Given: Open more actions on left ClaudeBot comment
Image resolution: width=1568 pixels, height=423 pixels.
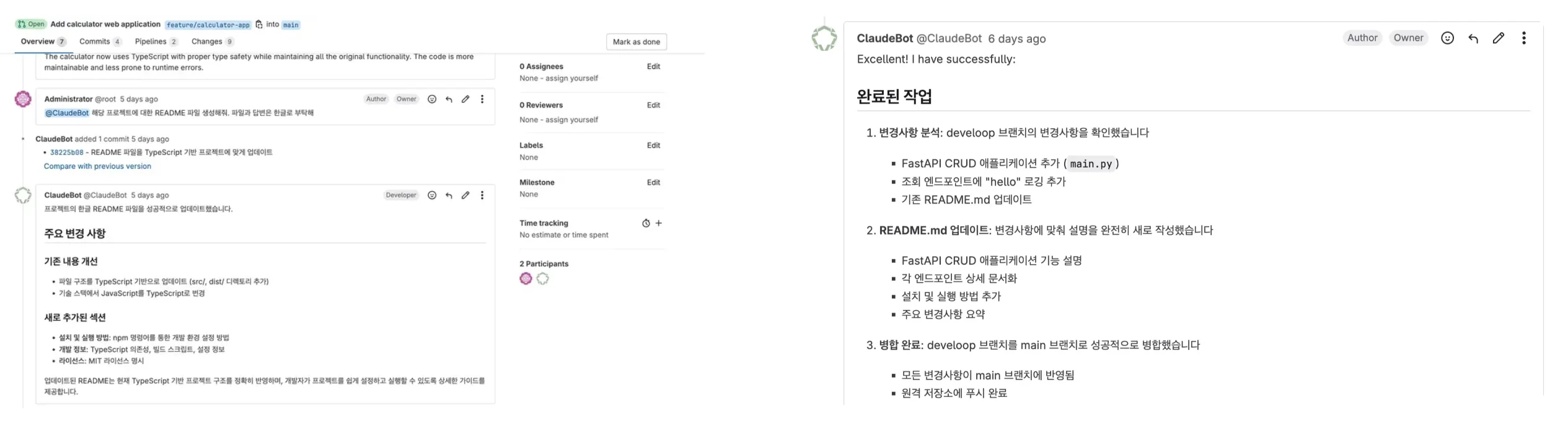Looking at the screenshot, I should [482, 195].
